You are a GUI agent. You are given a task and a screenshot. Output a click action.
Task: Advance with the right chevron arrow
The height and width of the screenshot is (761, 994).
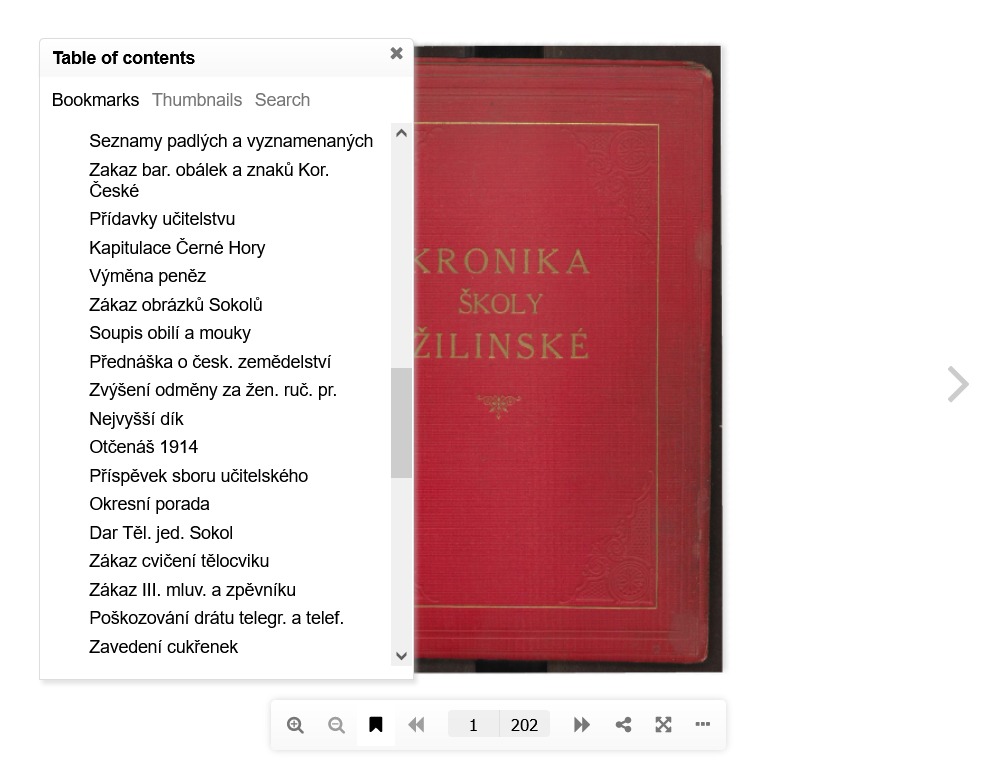pyautogui.click(x=958, y=384)
